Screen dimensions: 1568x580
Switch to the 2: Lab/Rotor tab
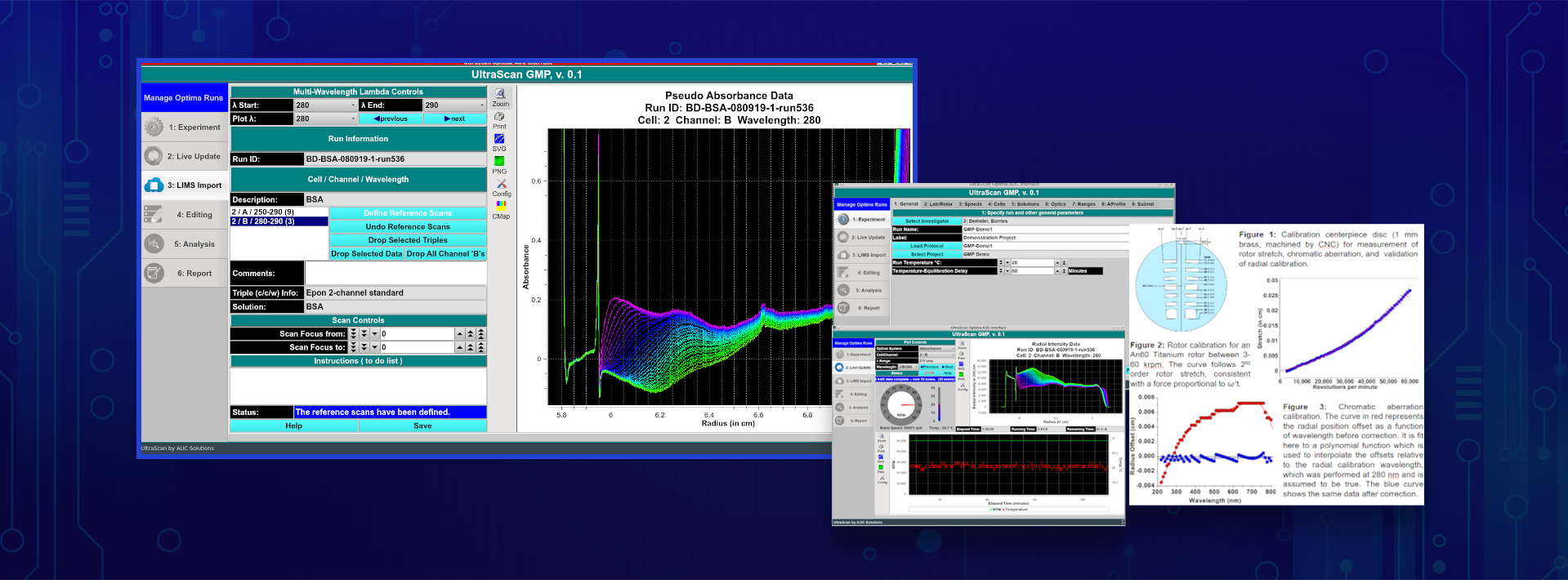[x=938, y=204]
